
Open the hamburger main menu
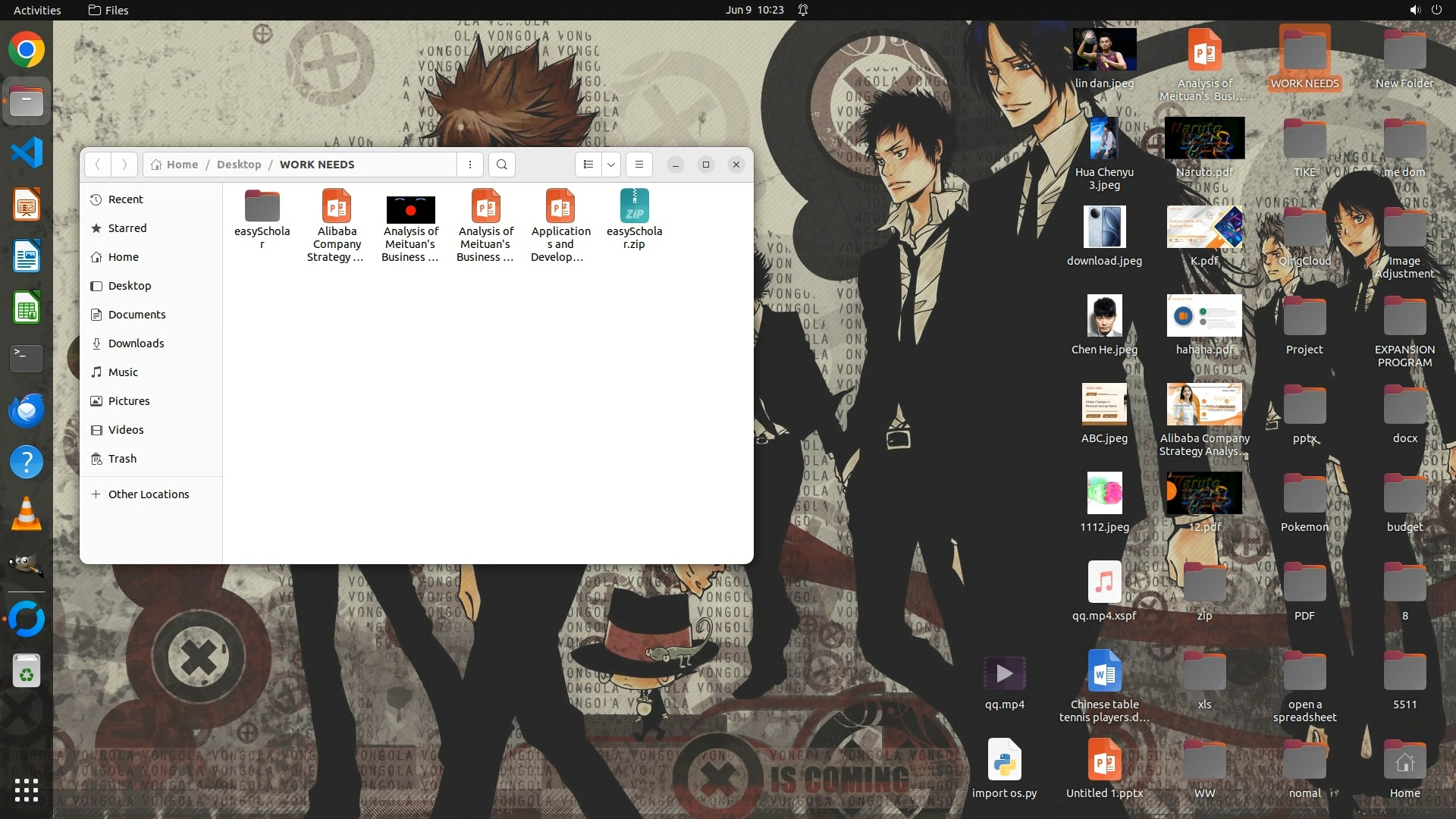click(x=639, y=165)
